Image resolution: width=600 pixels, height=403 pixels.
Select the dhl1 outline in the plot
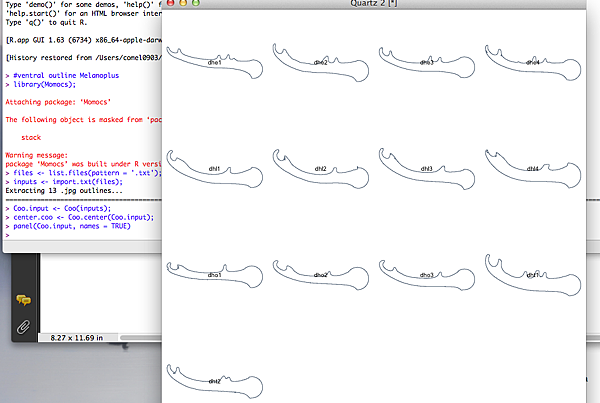[x=215, y=169]
